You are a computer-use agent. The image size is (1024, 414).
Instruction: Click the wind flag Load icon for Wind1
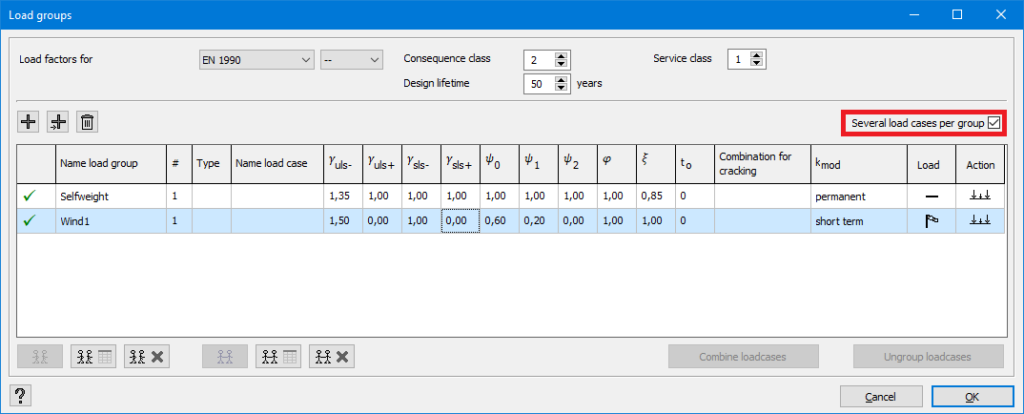pos(931,221)
